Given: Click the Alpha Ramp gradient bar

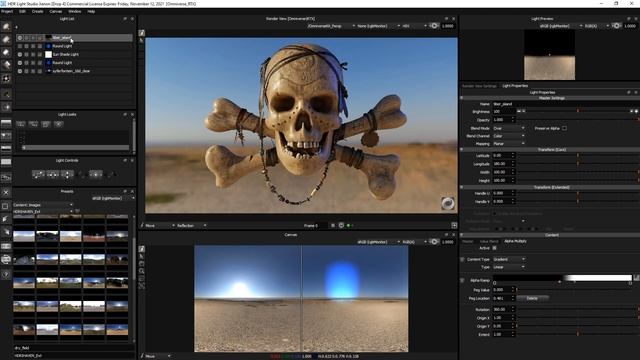Looking at the screenshot, I should [x=562, y=278].
